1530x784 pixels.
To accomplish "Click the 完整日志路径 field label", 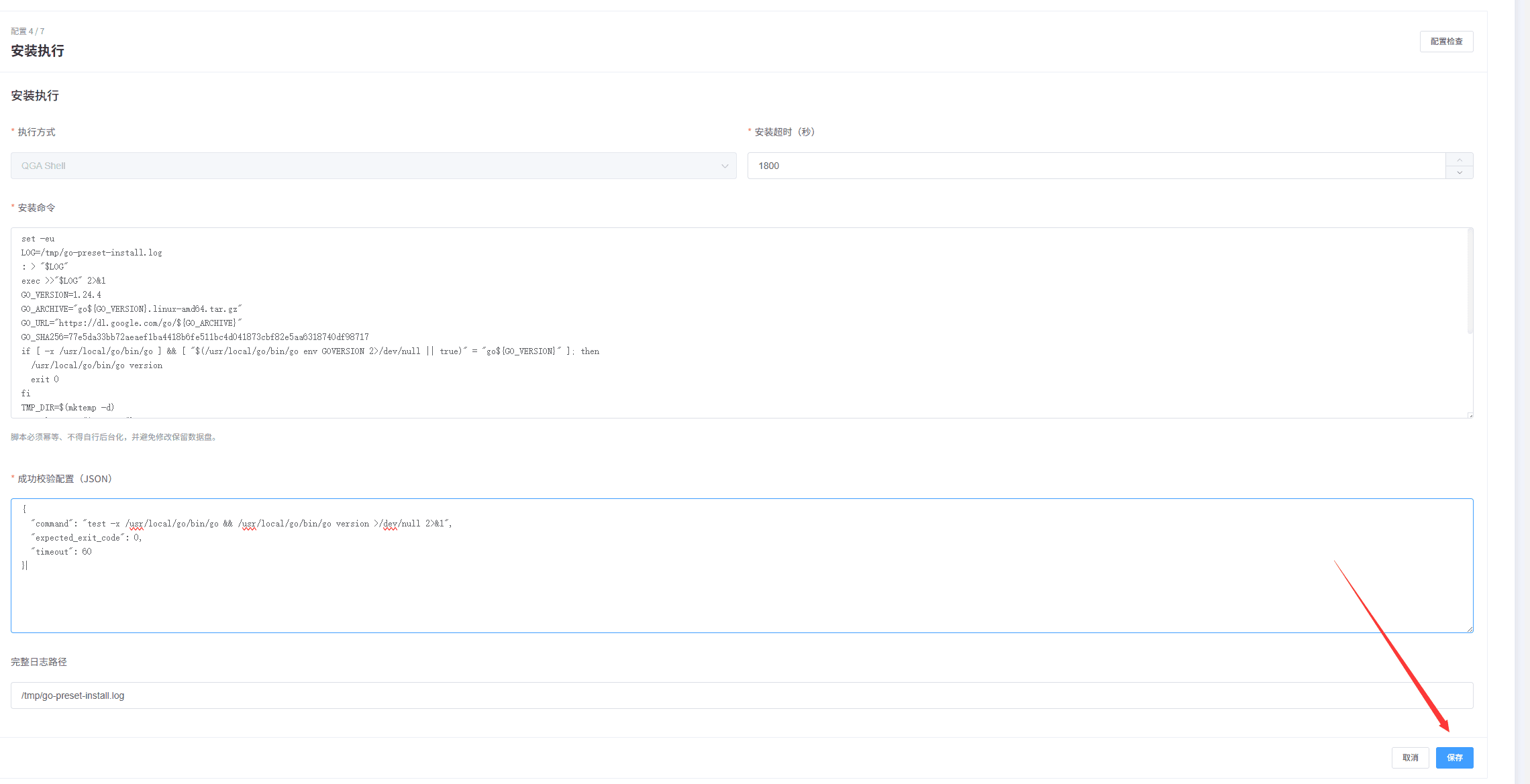I will pyautogui.click(x=39, y=662).
